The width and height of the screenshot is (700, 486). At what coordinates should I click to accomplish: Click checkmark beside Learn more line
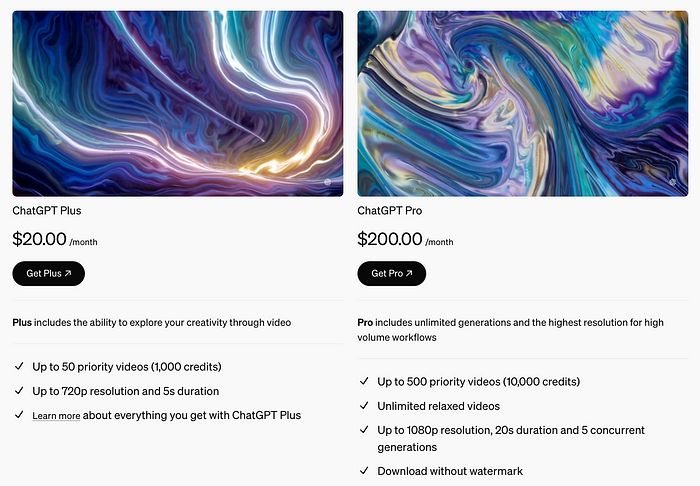click(x=19, y=415)
